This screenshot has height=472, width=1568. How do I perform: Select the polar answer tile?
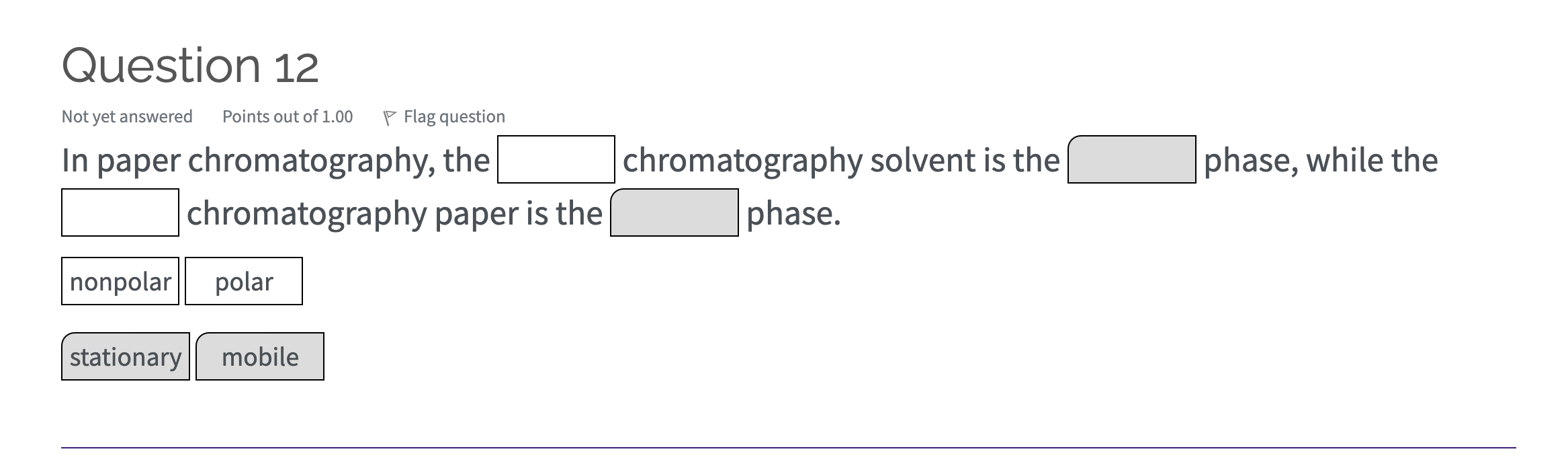pyautogui.click(x=243, y=281)
